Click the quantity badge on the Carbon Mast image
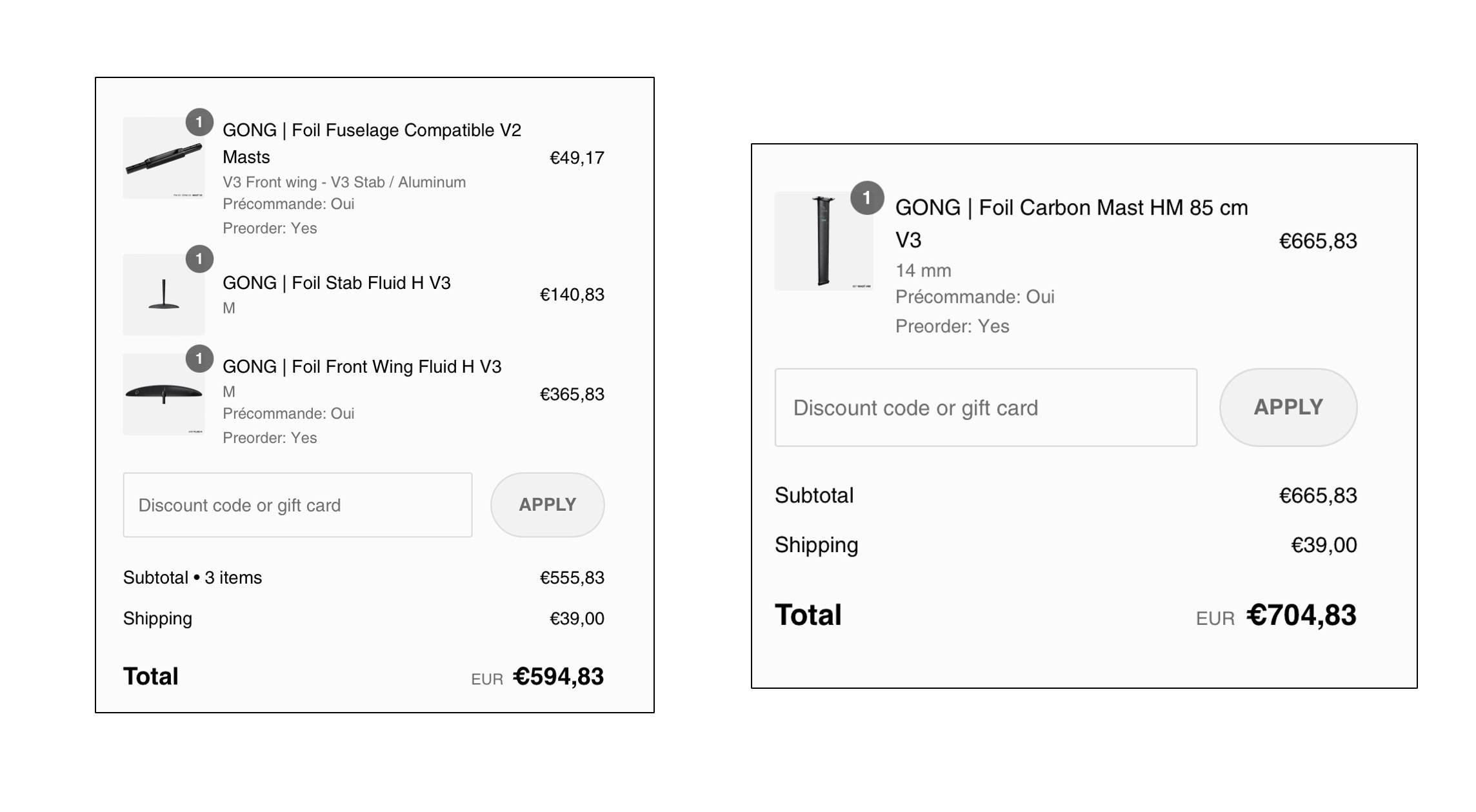The height and width of the screenshot is (812, 1476). [x=866, y=198]
